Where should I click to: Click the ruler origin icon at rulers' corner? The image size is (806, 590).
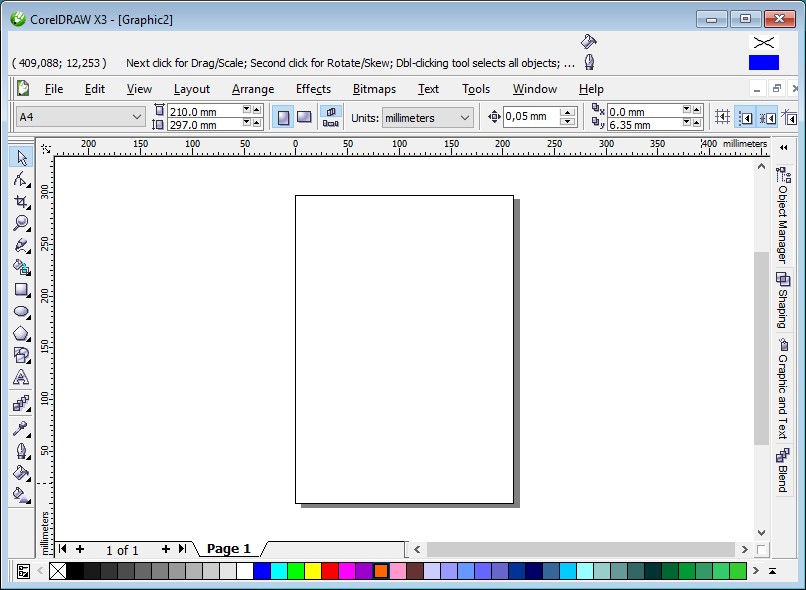46,149
